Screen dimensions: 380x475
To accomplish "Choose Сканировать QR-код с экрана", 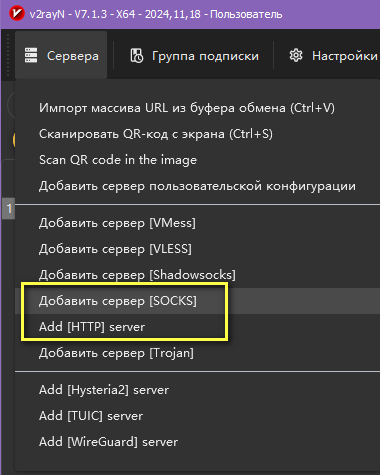I will (197, 134).
